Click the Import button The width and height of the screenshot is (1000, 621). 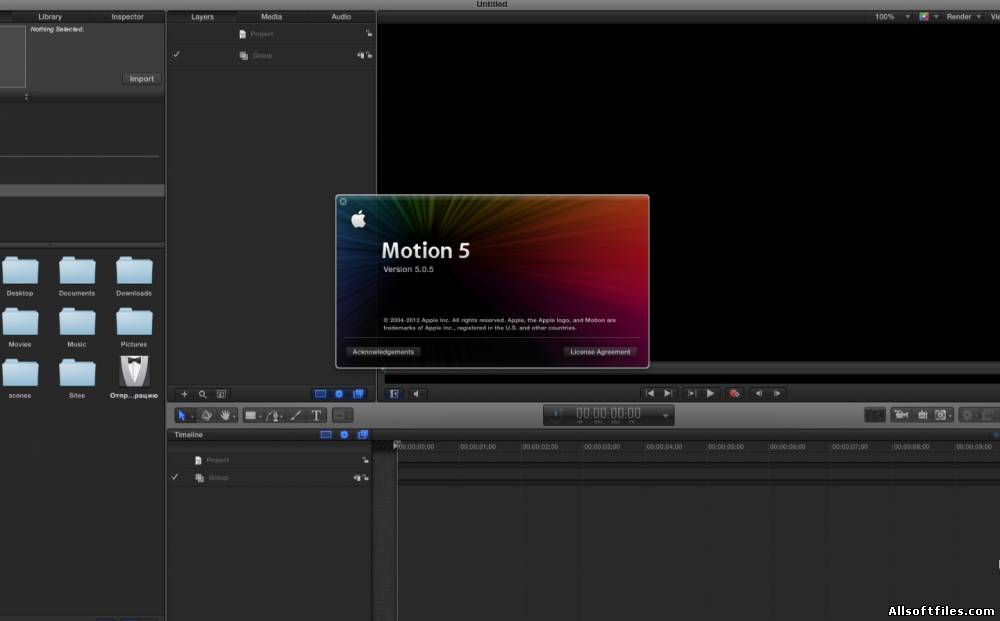coord(142,79)
